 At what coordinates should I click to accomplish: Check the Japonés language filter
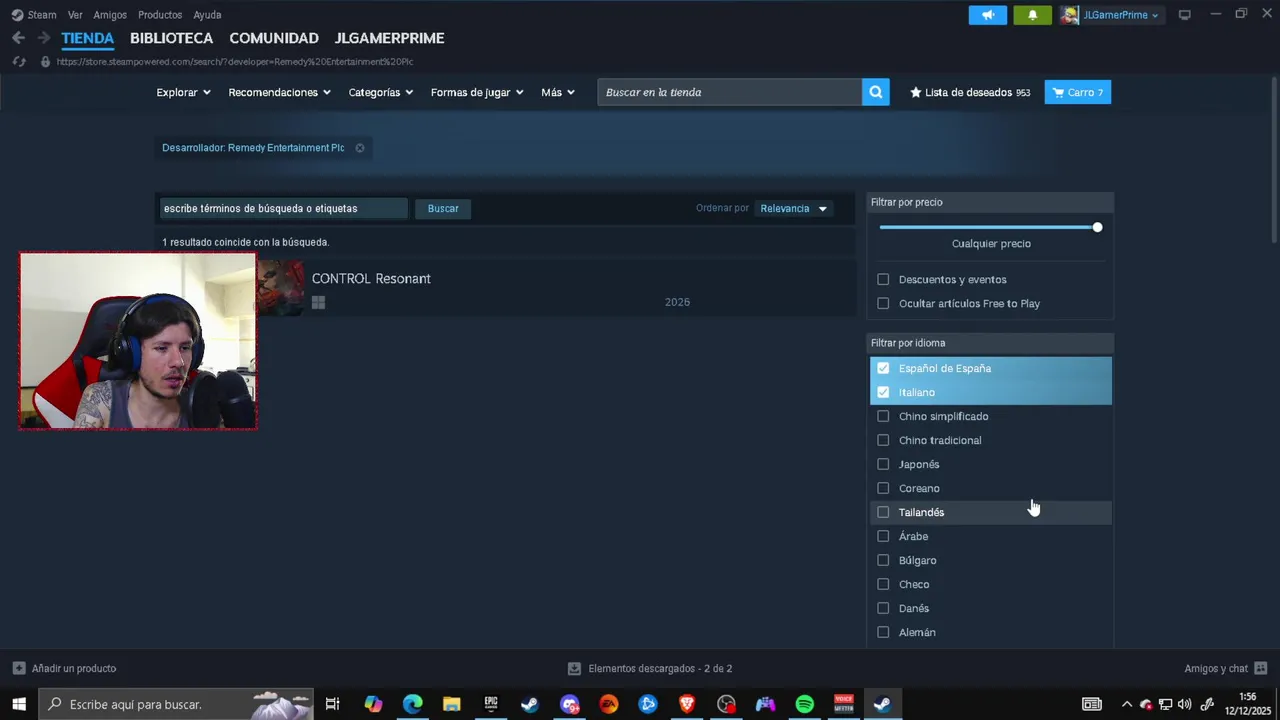[883, 464]
